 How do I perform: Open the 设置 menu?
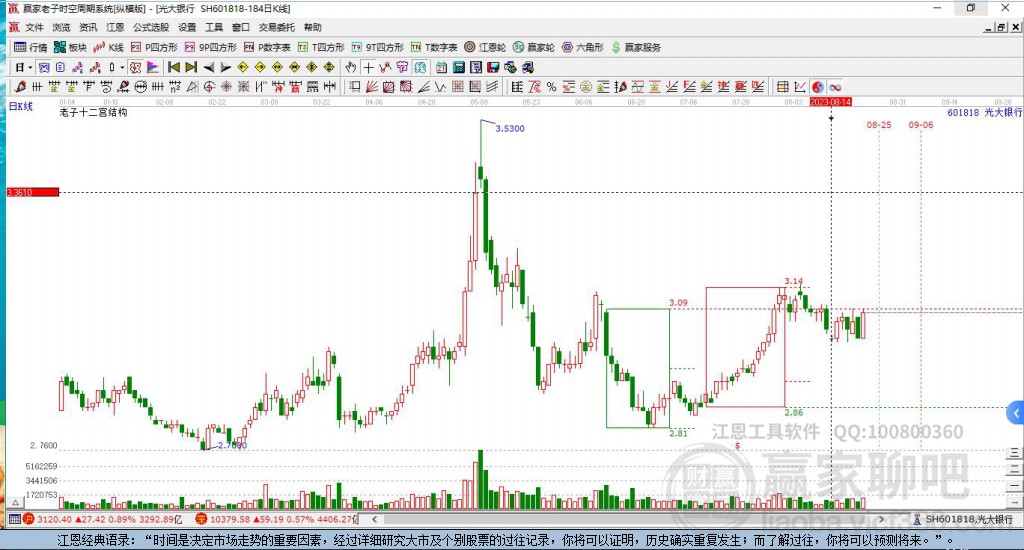tap(187, 27)
